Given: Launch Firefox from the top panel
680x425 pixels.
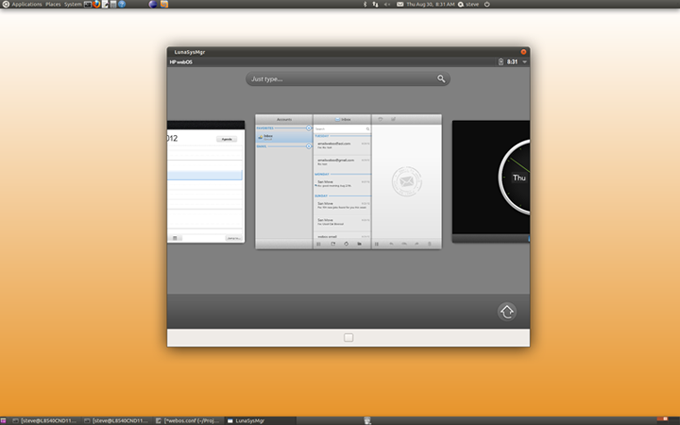Looking at the screenshot, I should [x=97, y=4].
